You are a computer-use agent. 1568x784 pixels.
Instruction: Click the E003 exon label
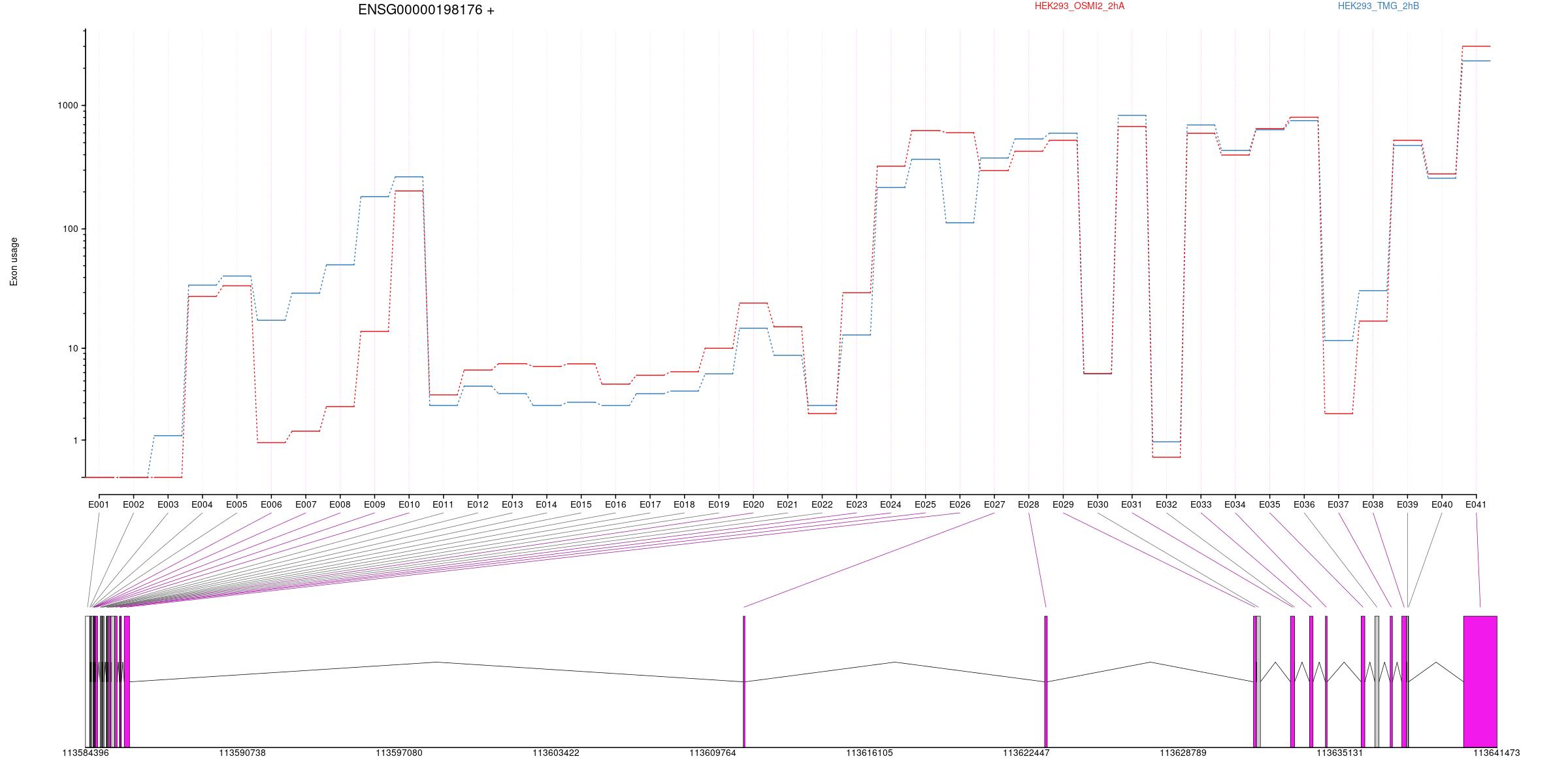tap(168, 504)
